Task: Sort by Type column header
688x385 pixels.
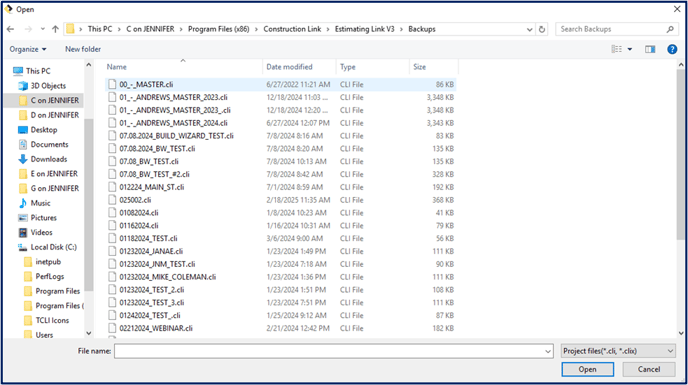Action: pyautogui.click(x=373, y=67)
